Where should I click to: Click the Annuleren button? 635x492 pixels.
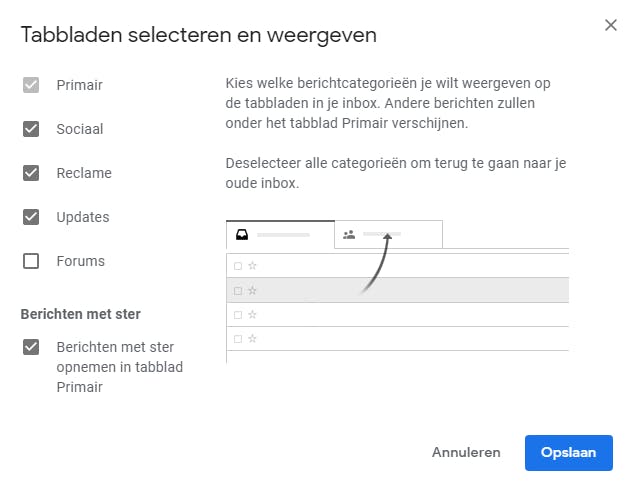pos(466,452)
